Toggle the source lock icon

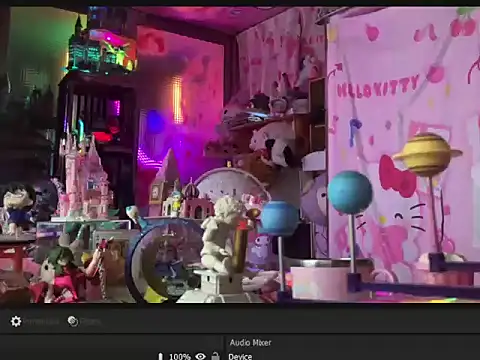tap(216, 356)
